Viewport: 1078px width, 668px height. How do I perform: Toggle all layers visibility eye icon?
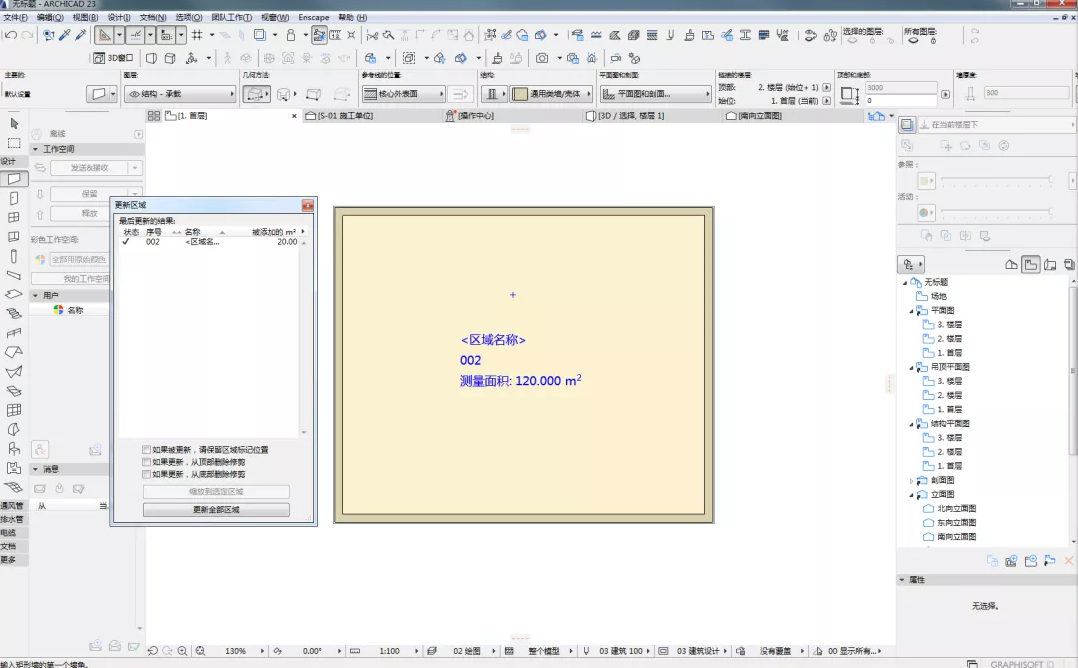pos(914,41)
